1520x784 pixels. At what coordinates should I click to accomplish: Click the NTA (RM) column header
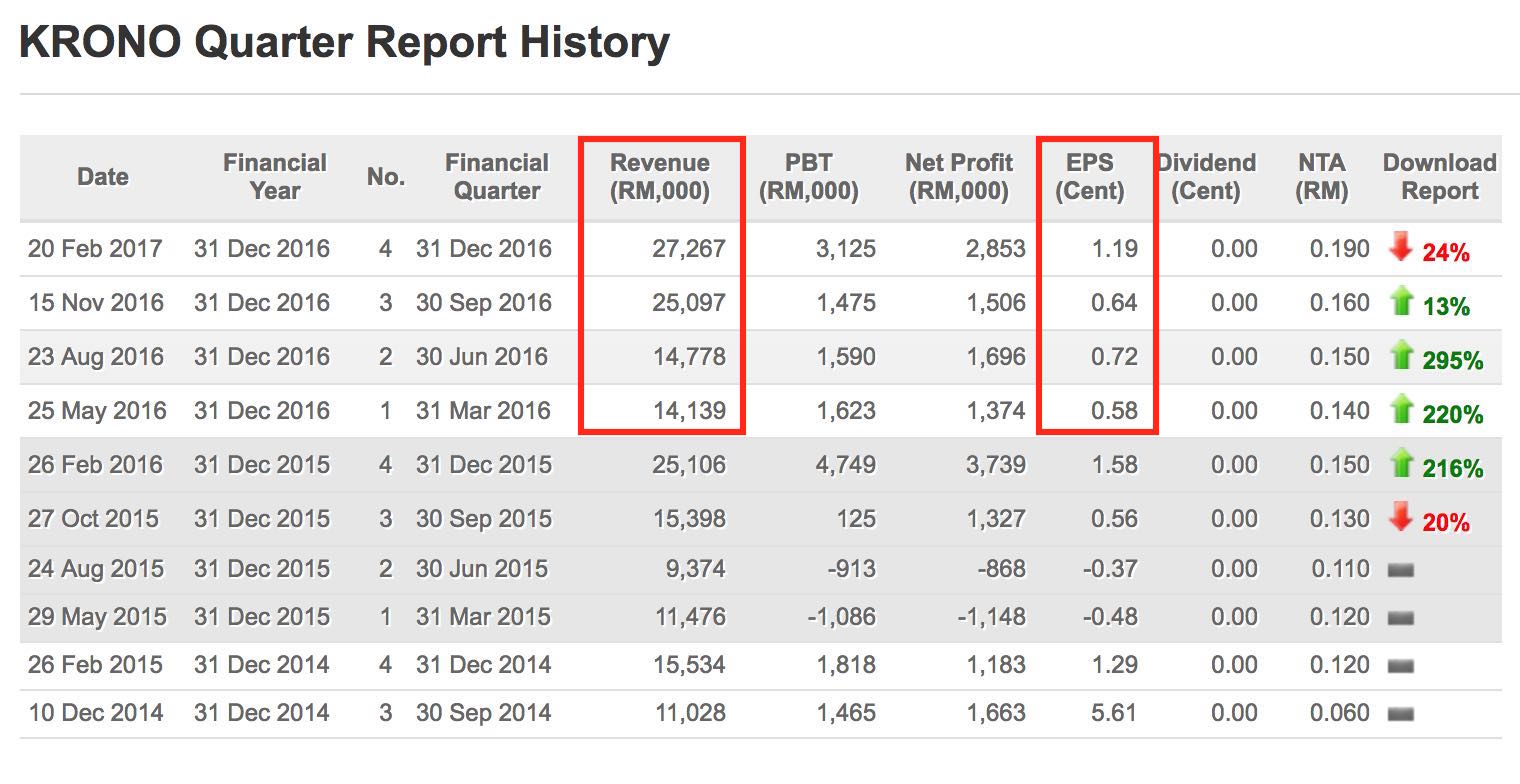tap(1322, 177)
